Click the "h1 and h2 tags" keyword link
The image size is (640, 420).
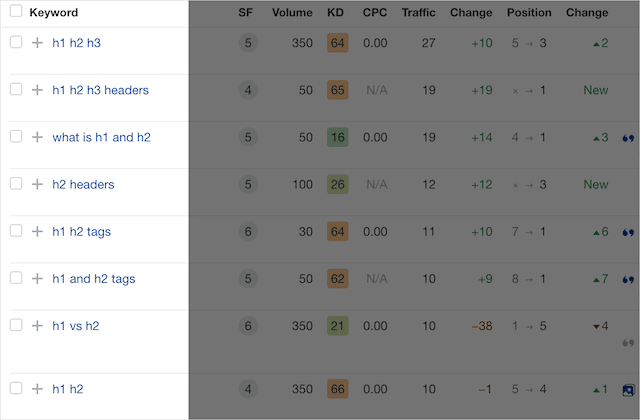(93, 278)
